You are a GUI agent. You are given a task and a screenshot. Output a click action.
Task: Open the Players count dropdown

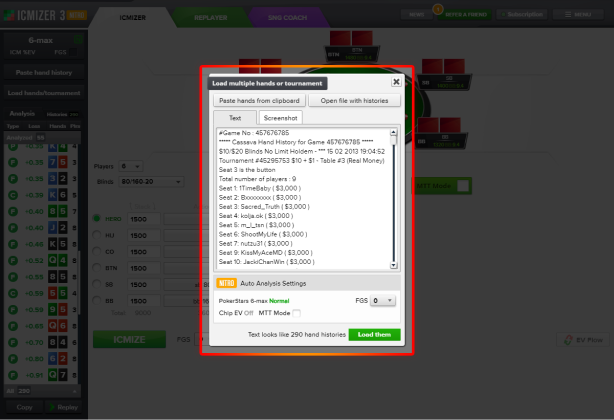click(130, 166)
